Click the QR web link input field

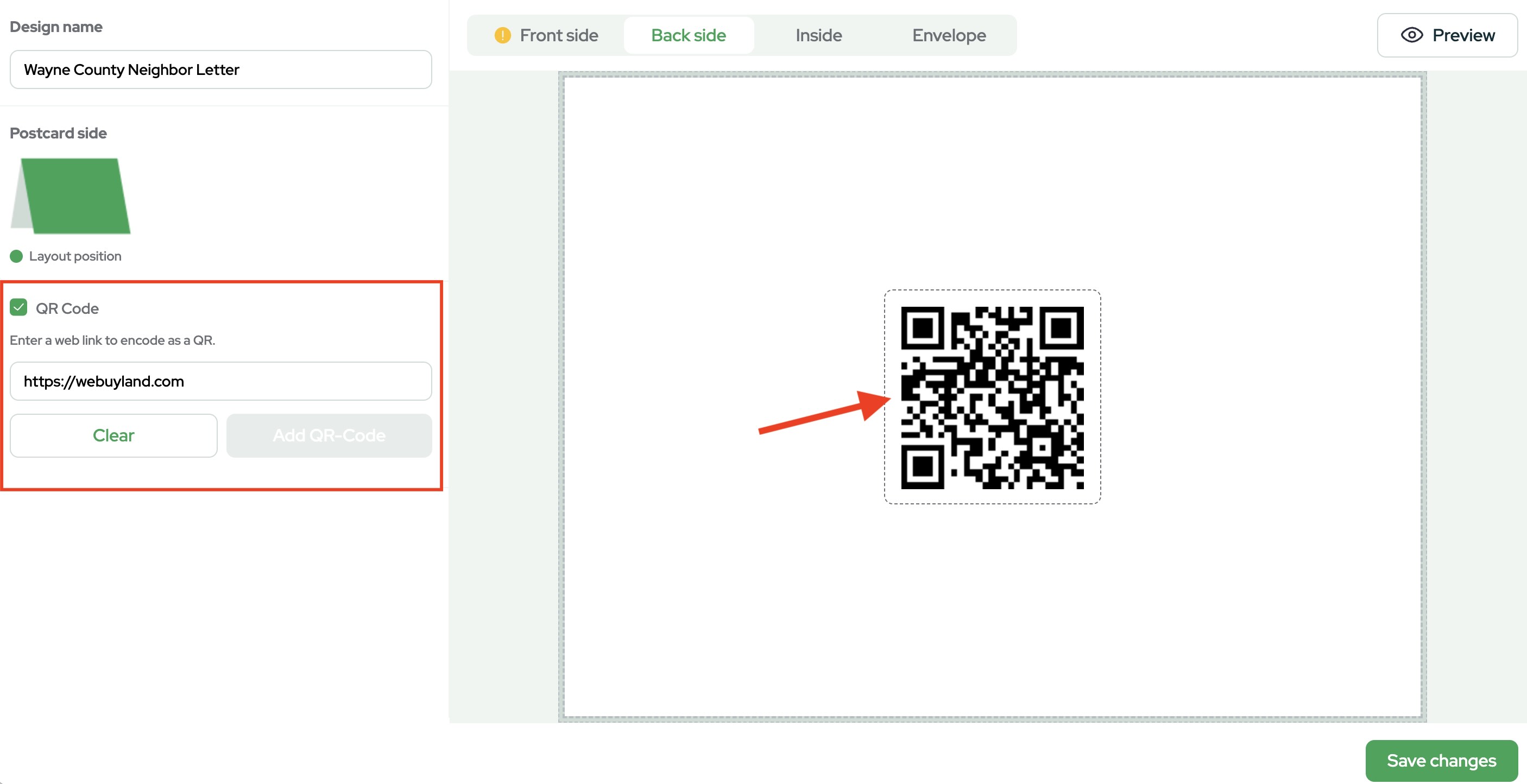(x=220, y=381)
